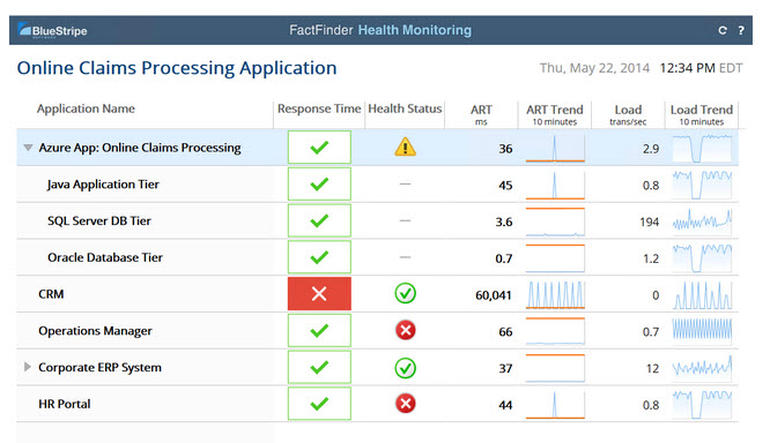
Task: Click Load Trend column header
Action: click(702, 114)
